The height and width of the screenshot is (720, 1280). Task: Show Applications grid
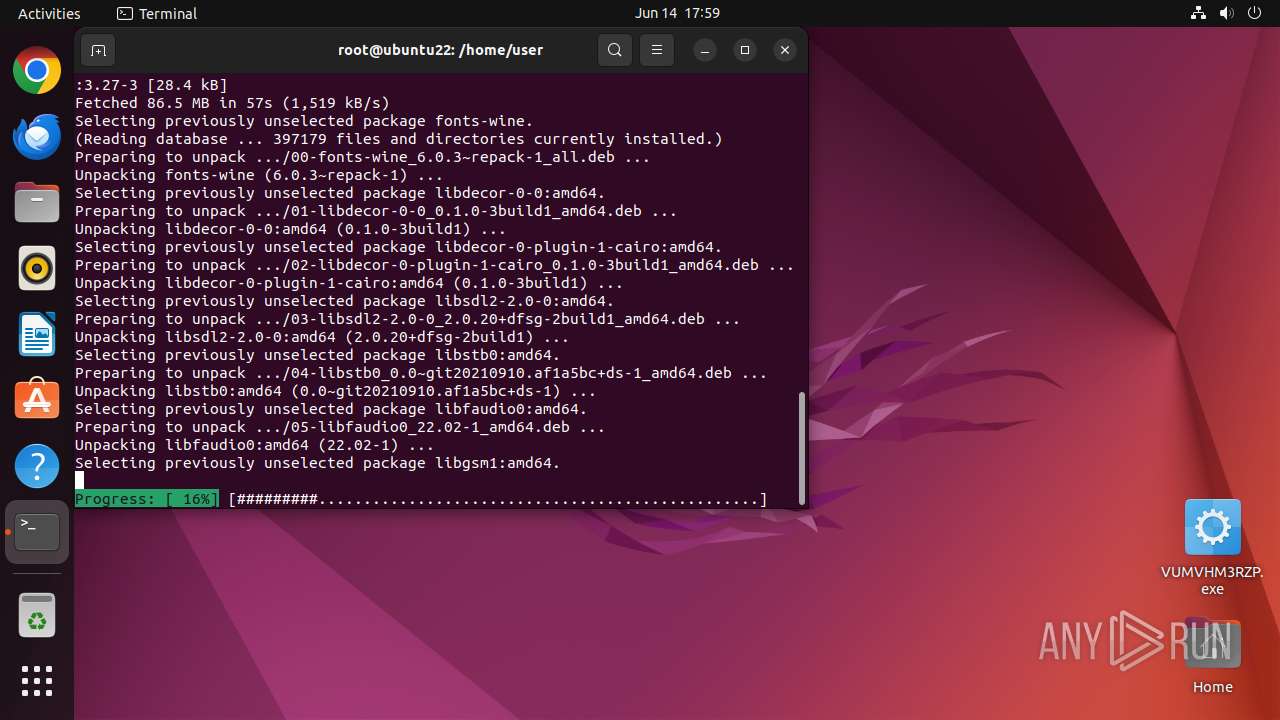(x=37, y=681)
